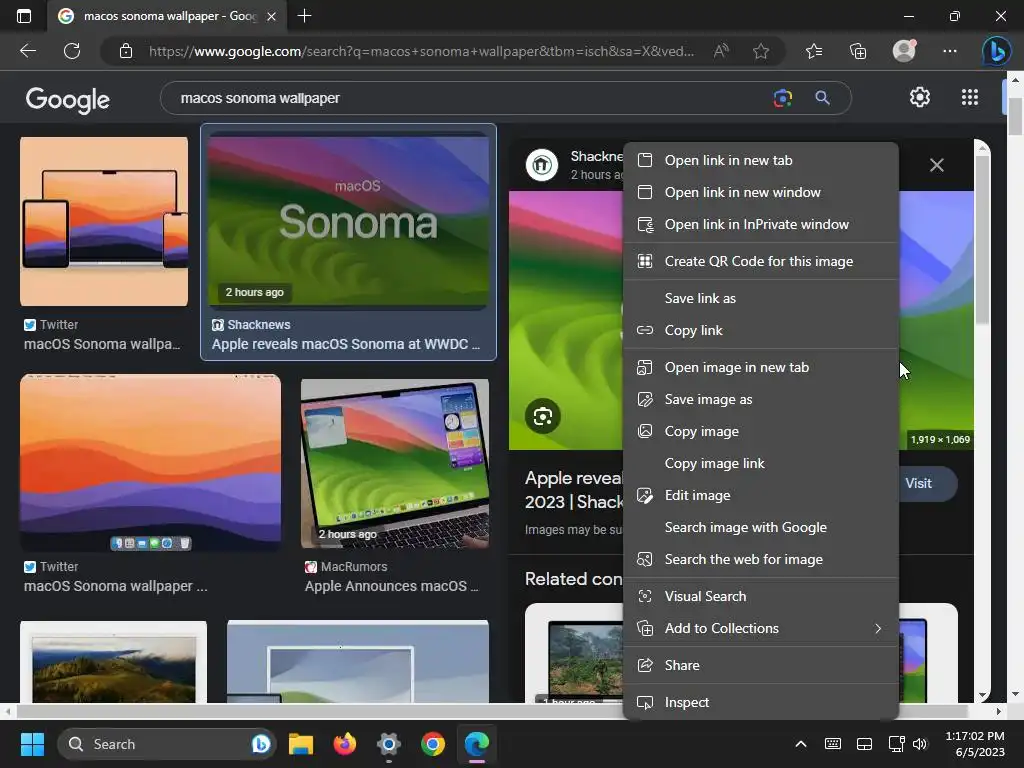Select Save image as
The height and width of the screenshot is (768, 1024).
pyautogui.click(x=761, y=399)
